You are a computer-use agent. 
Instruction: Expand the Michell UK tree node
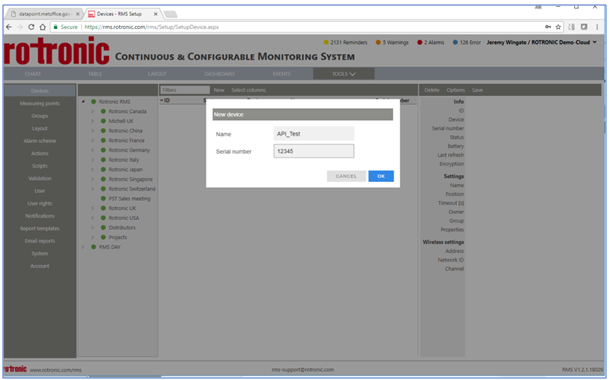pos(93,121)
